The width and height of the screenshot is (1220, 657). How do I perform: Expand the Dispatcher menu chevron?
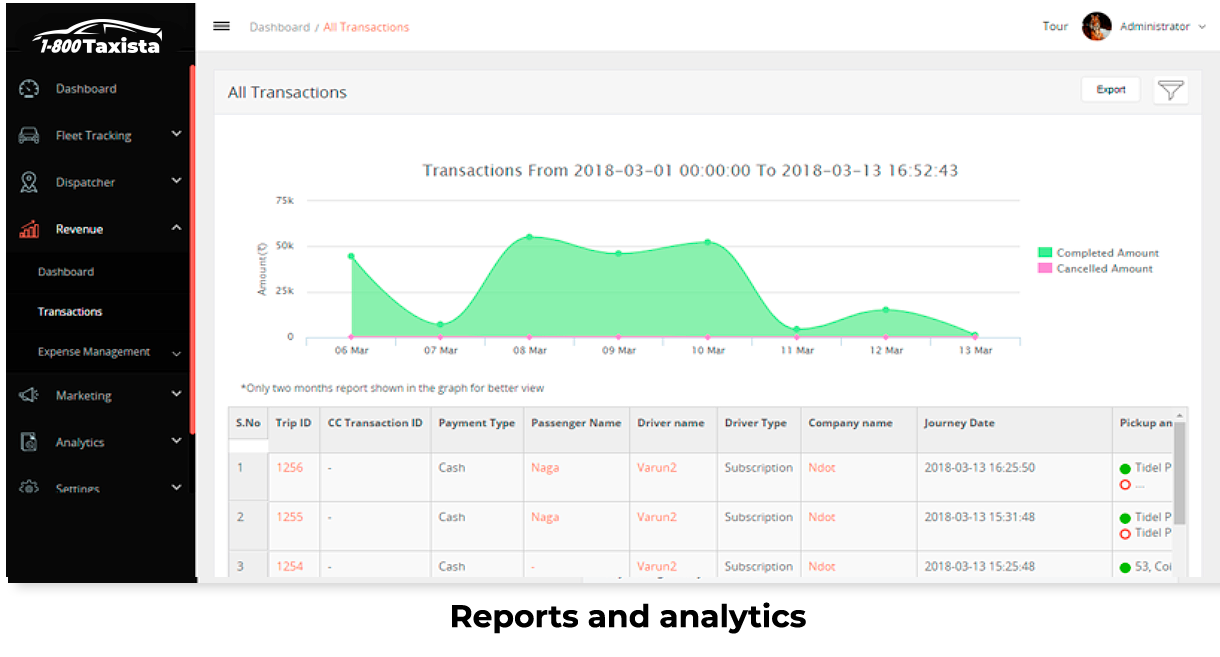(x=176, y=181)
